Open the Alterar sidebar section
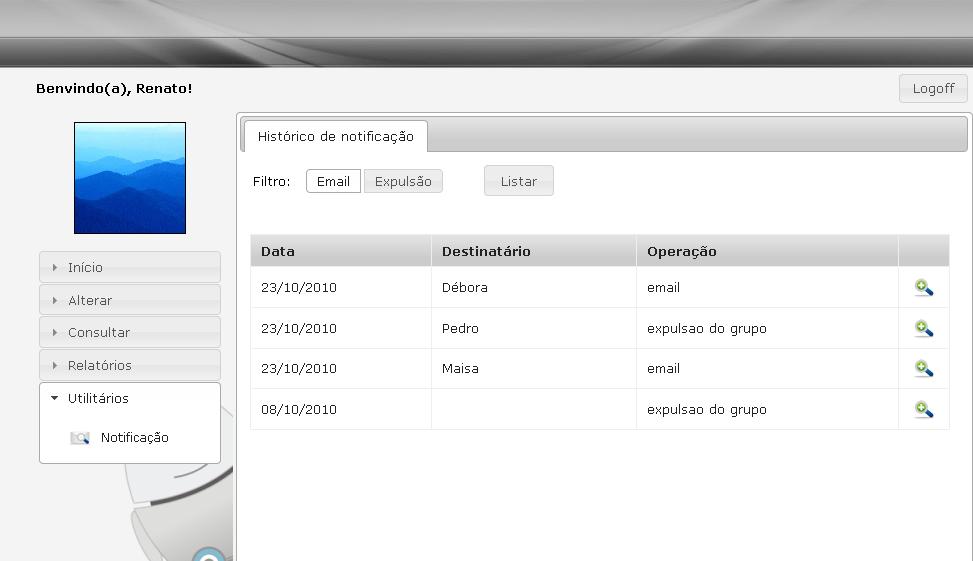973x561 pixels. point(130,300)
